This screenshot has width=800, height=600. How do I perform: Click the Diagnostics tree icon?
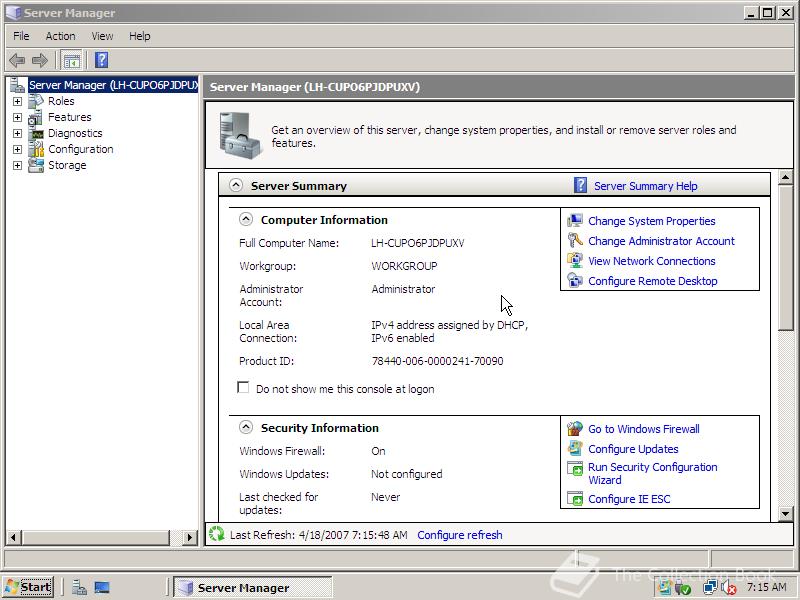pyautogui.click(x=36, y=134)
